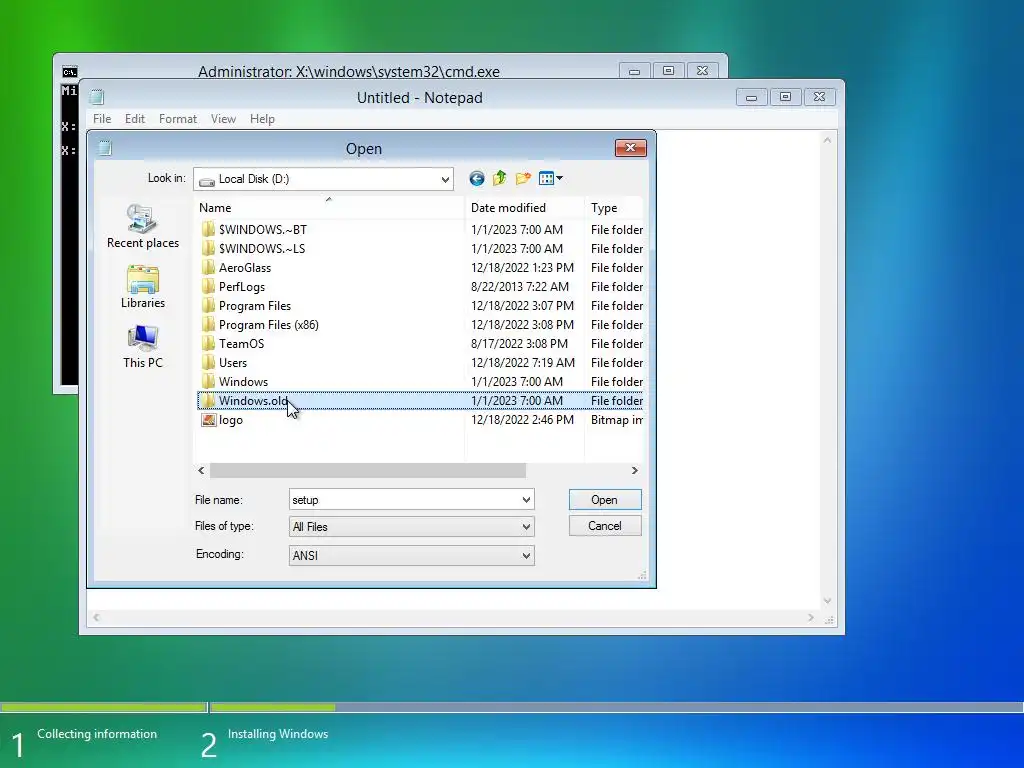Create a new folder in Local Disk D
Screen dimensions: 1024x768
(522, 178)
